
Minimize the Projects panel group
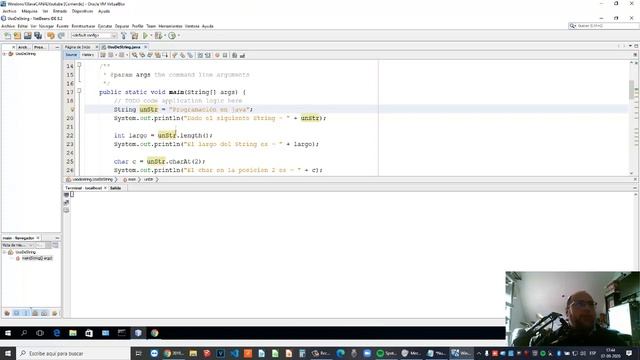point(57,47)
